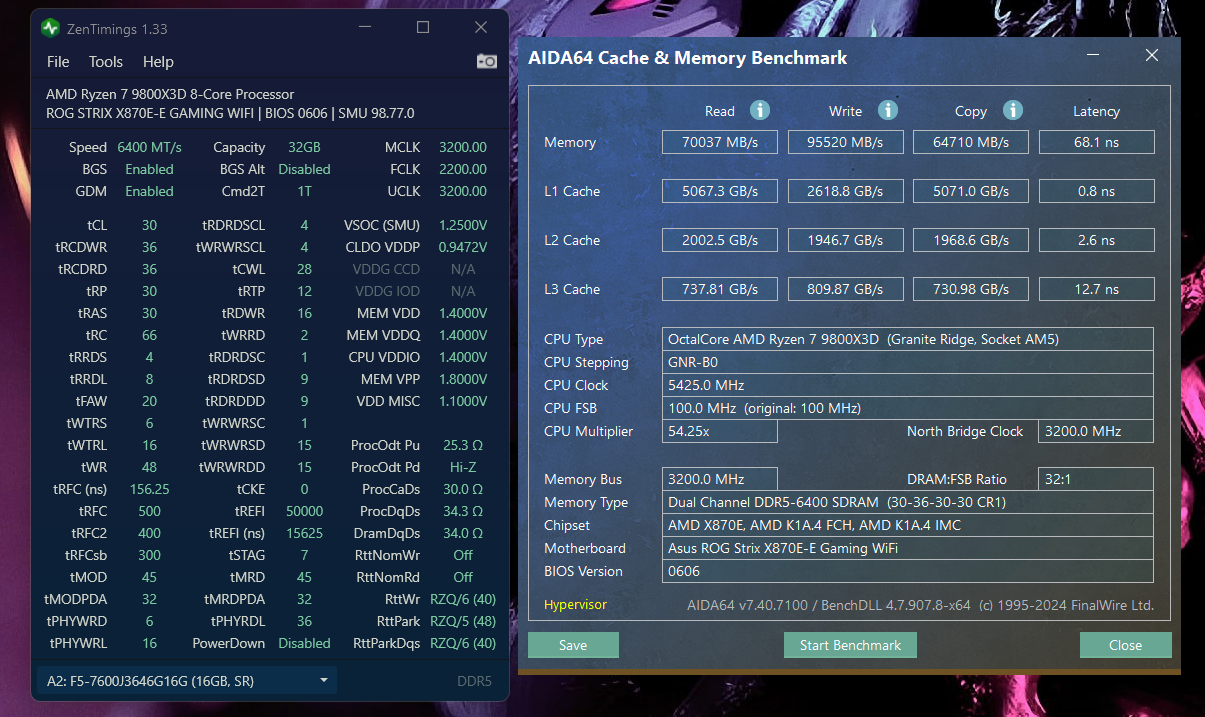
Task: Click the Close button in AIDA64
Action: tap(1125, 645)
